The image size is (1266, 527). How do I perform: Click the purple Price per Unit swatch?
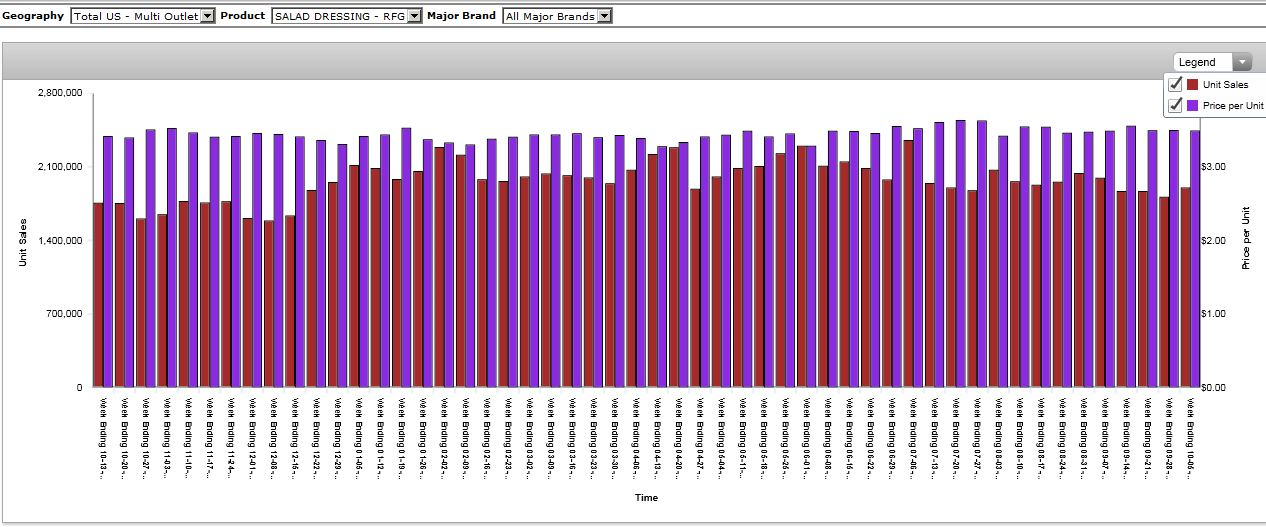[x=1192, y=105]
